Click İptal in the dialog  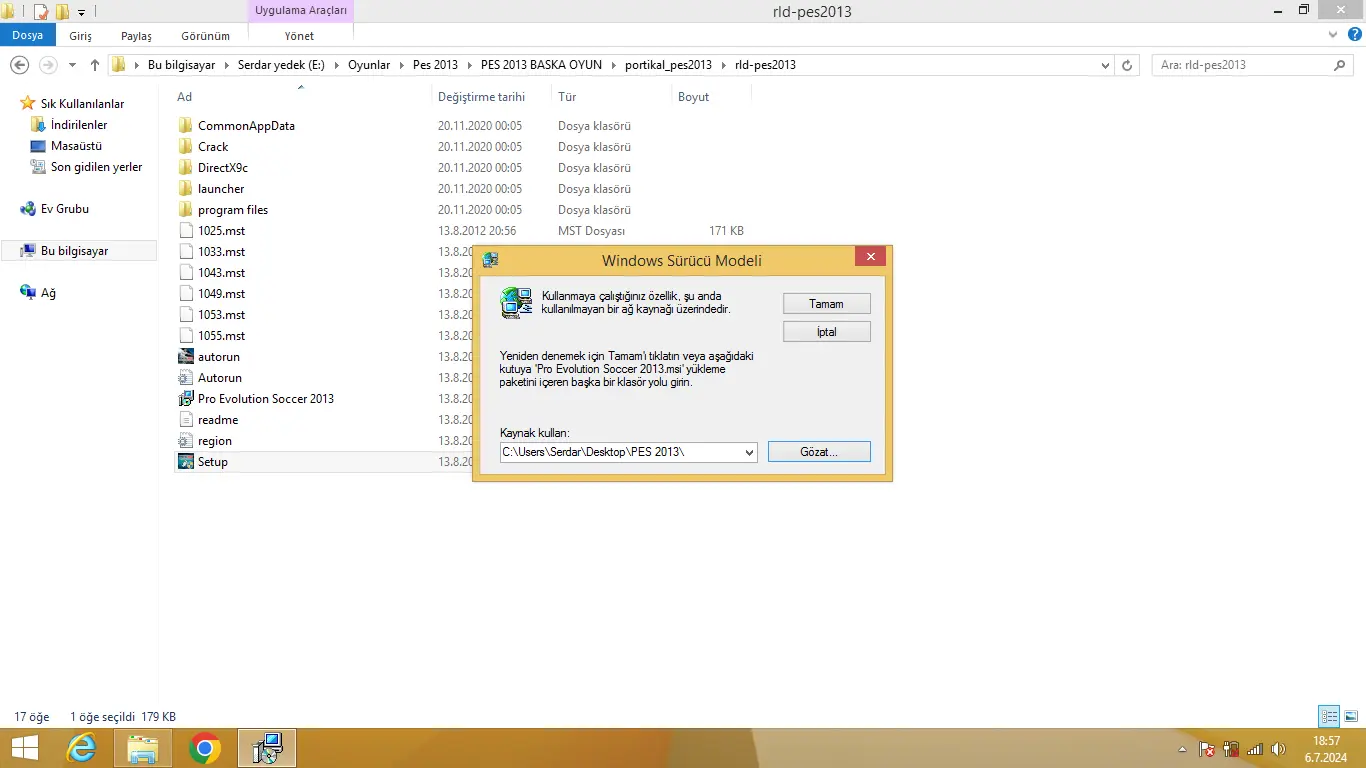pyautogui.click(x=826, y=331)
